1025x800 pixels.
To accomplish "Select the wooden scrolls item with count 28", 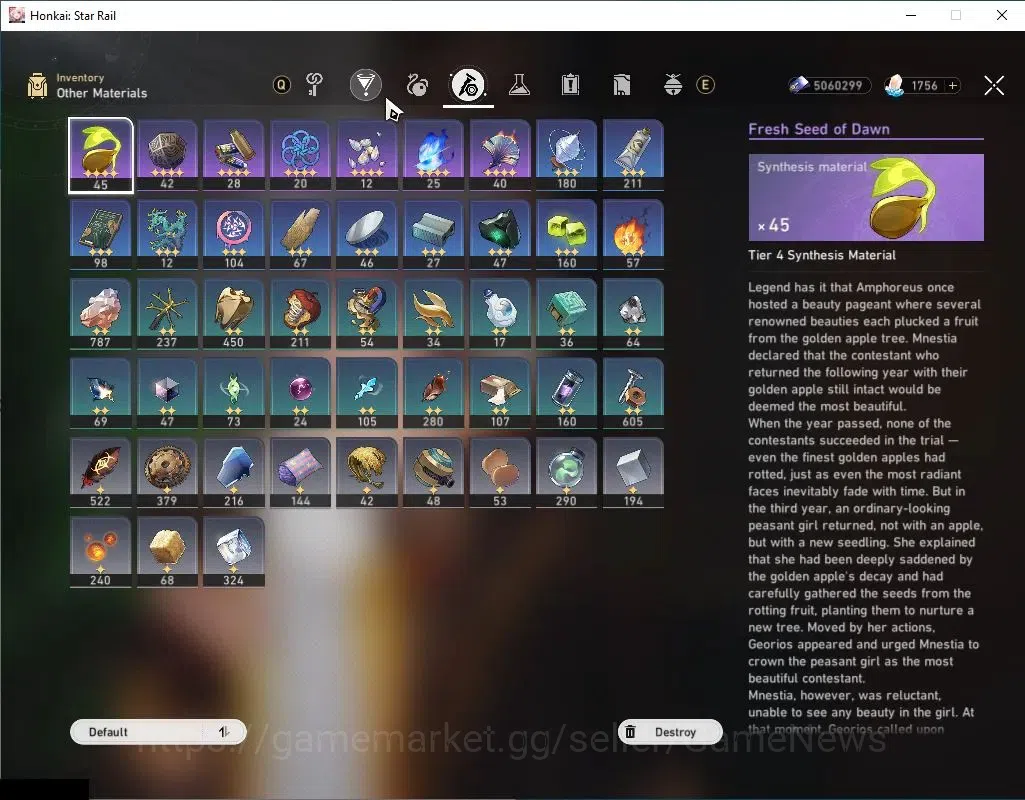I will 233,156.
